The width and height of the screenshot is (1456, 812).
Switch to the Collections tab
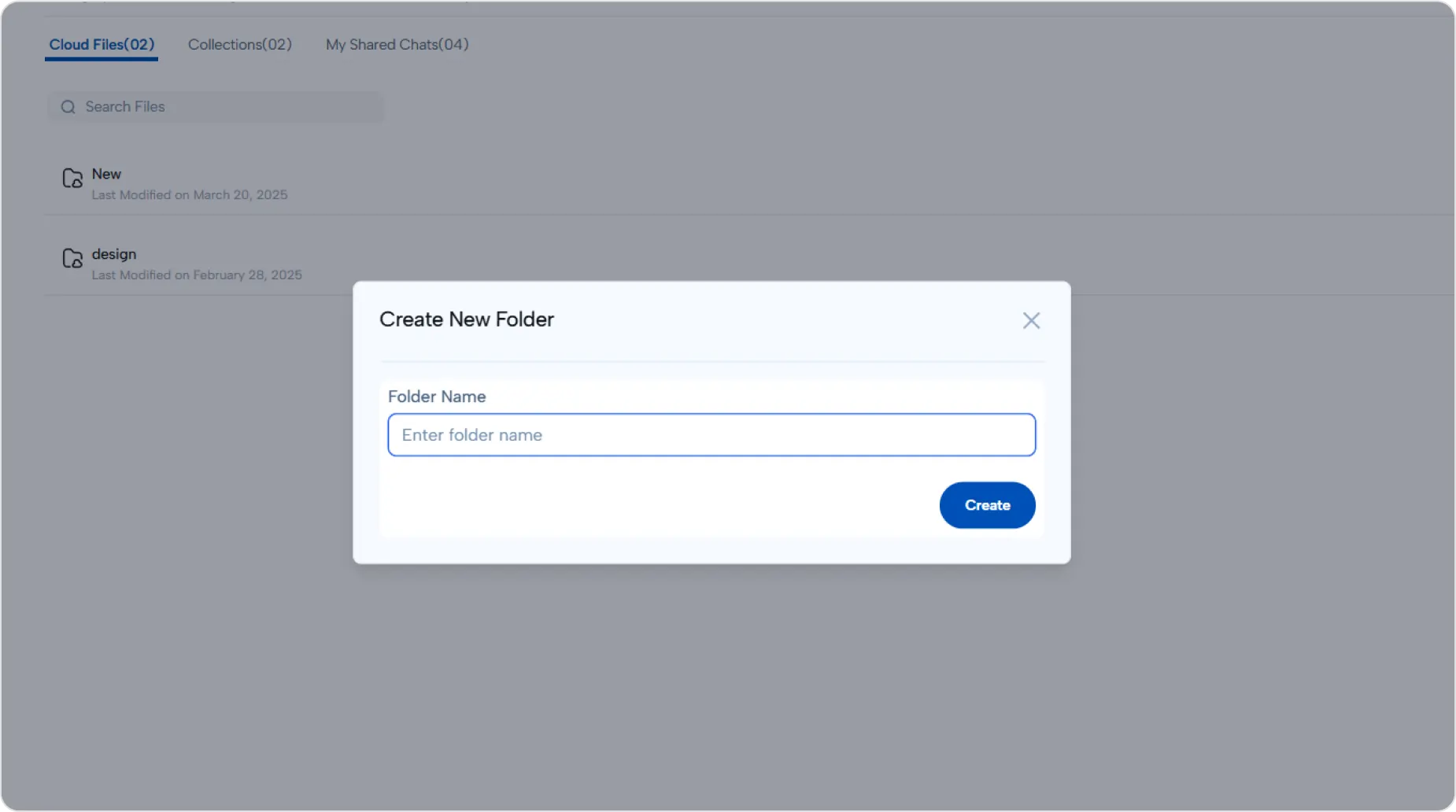239,45
